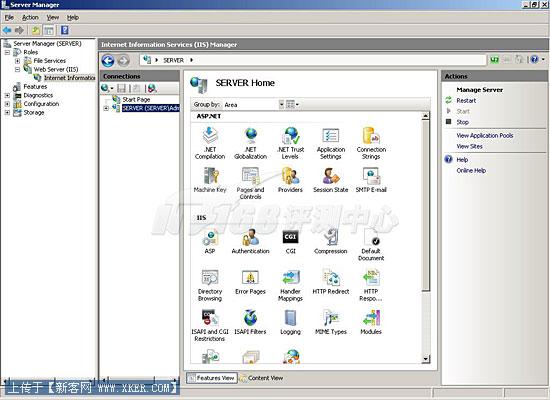Open the Authentication feature
Image resolution: width=550 pixels, height=400 pixels.
250,241
